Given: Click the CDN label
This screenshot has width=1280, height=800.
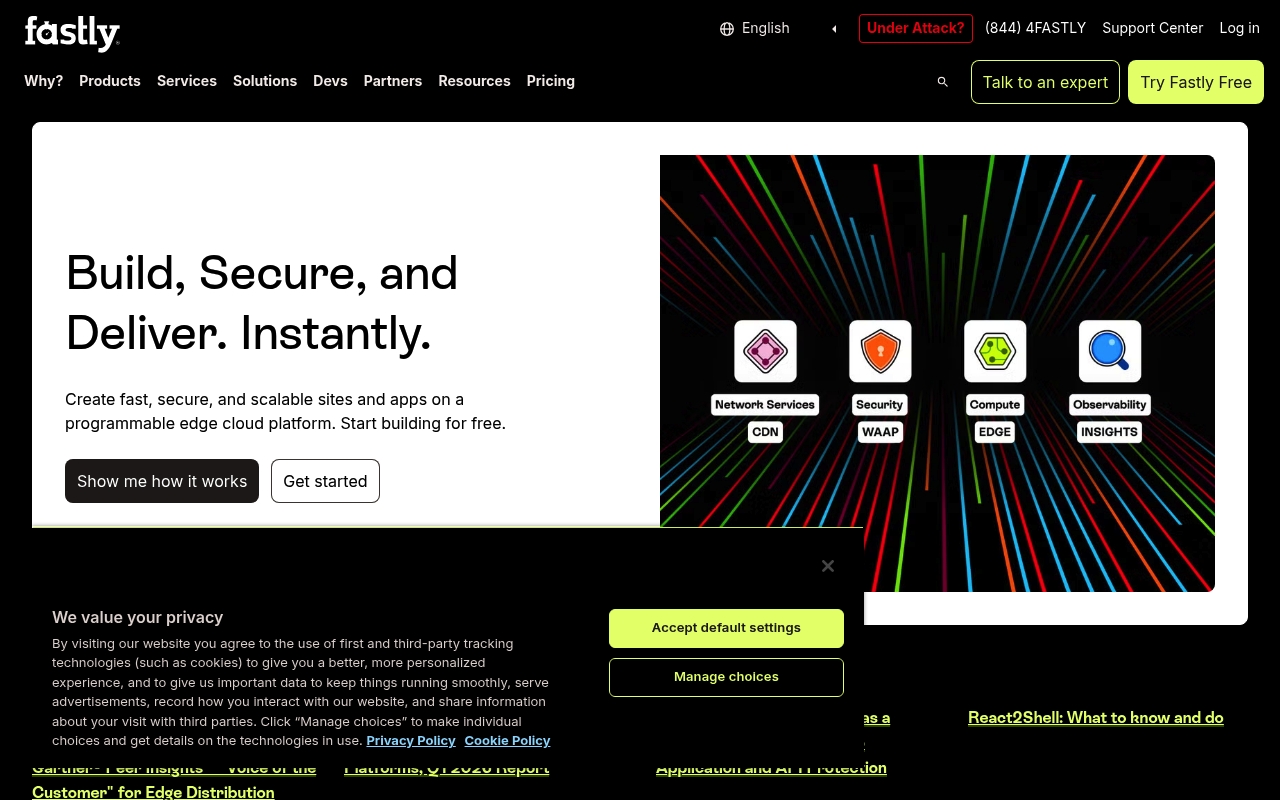Looking at the screenshot, I should pyautogui.click(x=765, y=432).
